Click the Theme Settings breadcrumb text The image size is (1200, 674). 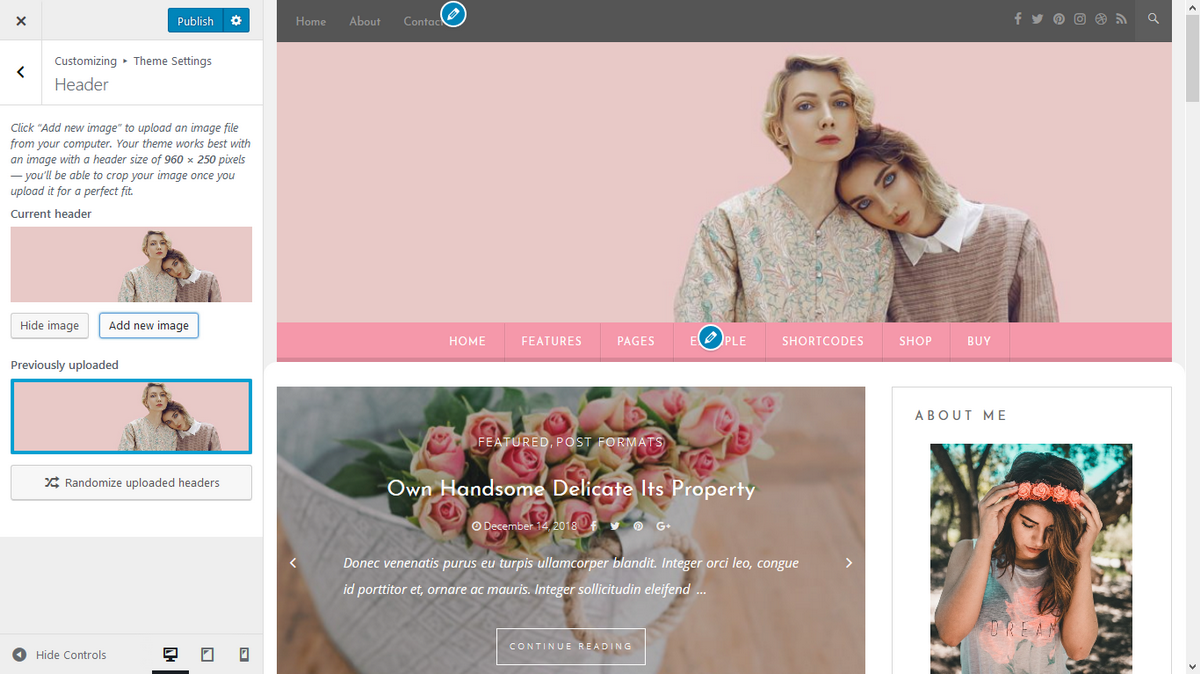point(172,61)
